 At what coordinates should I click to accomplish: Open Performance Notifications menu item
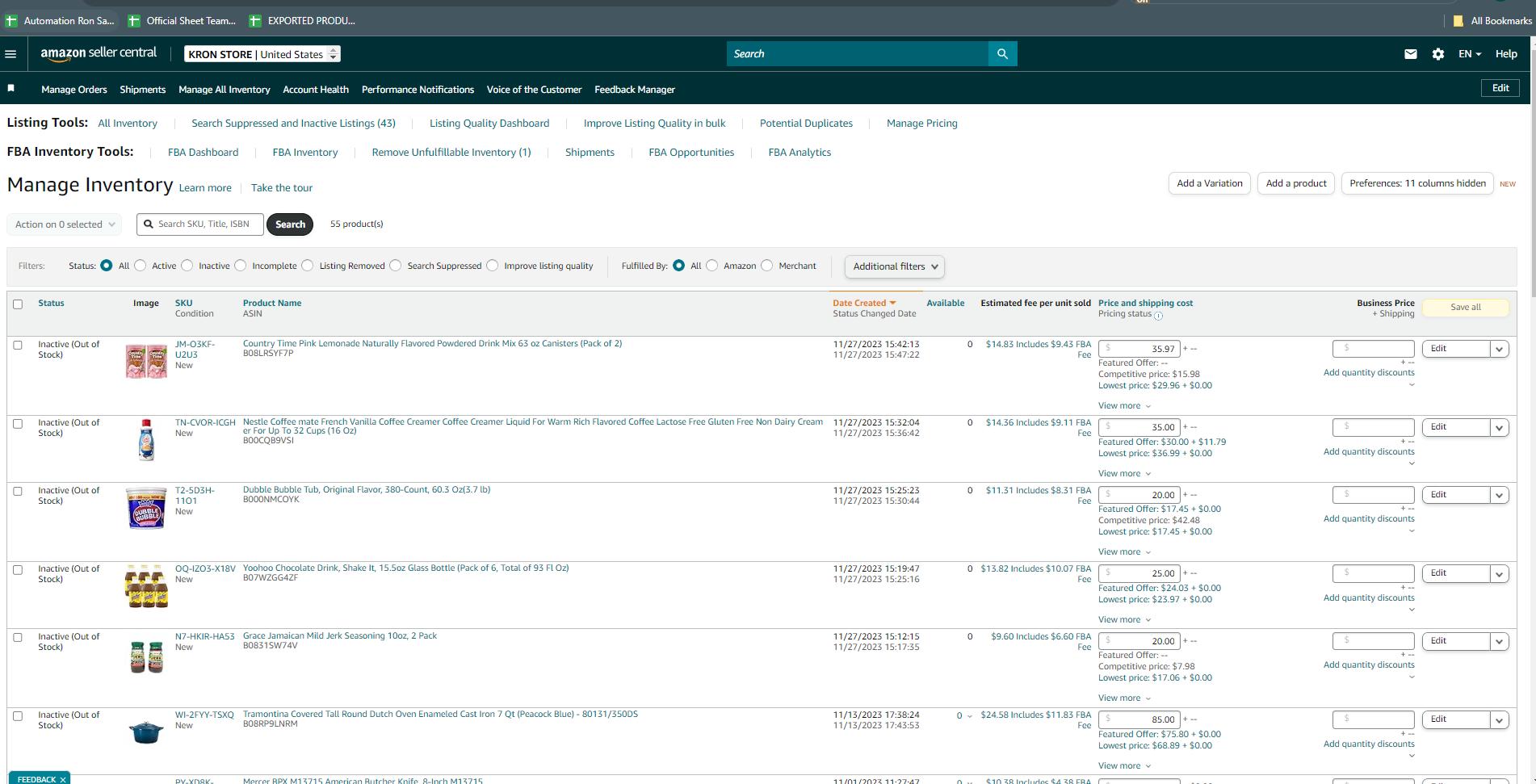pos(418,90)
